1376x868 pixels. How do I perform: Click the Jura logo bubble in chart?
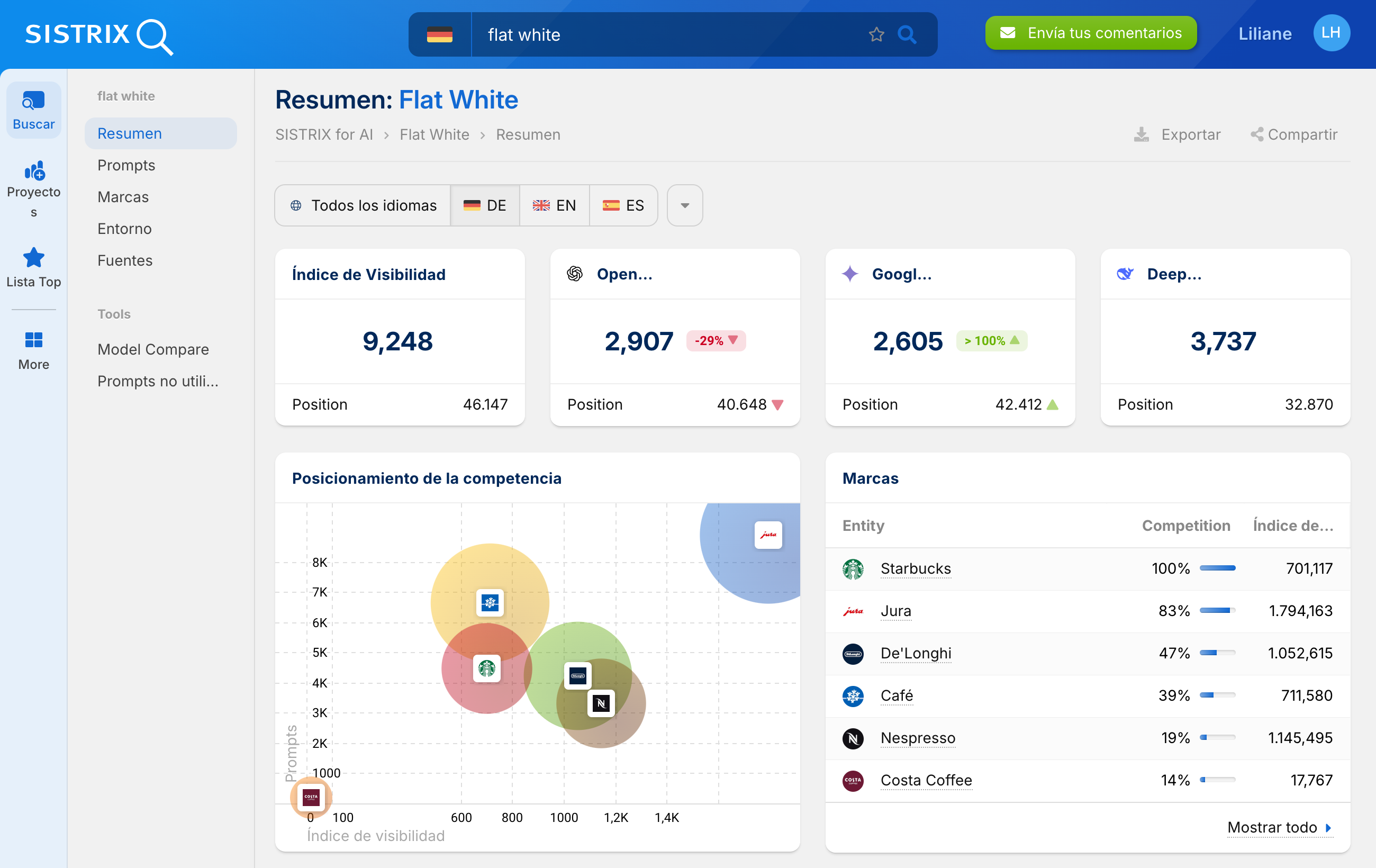[767, 535]
